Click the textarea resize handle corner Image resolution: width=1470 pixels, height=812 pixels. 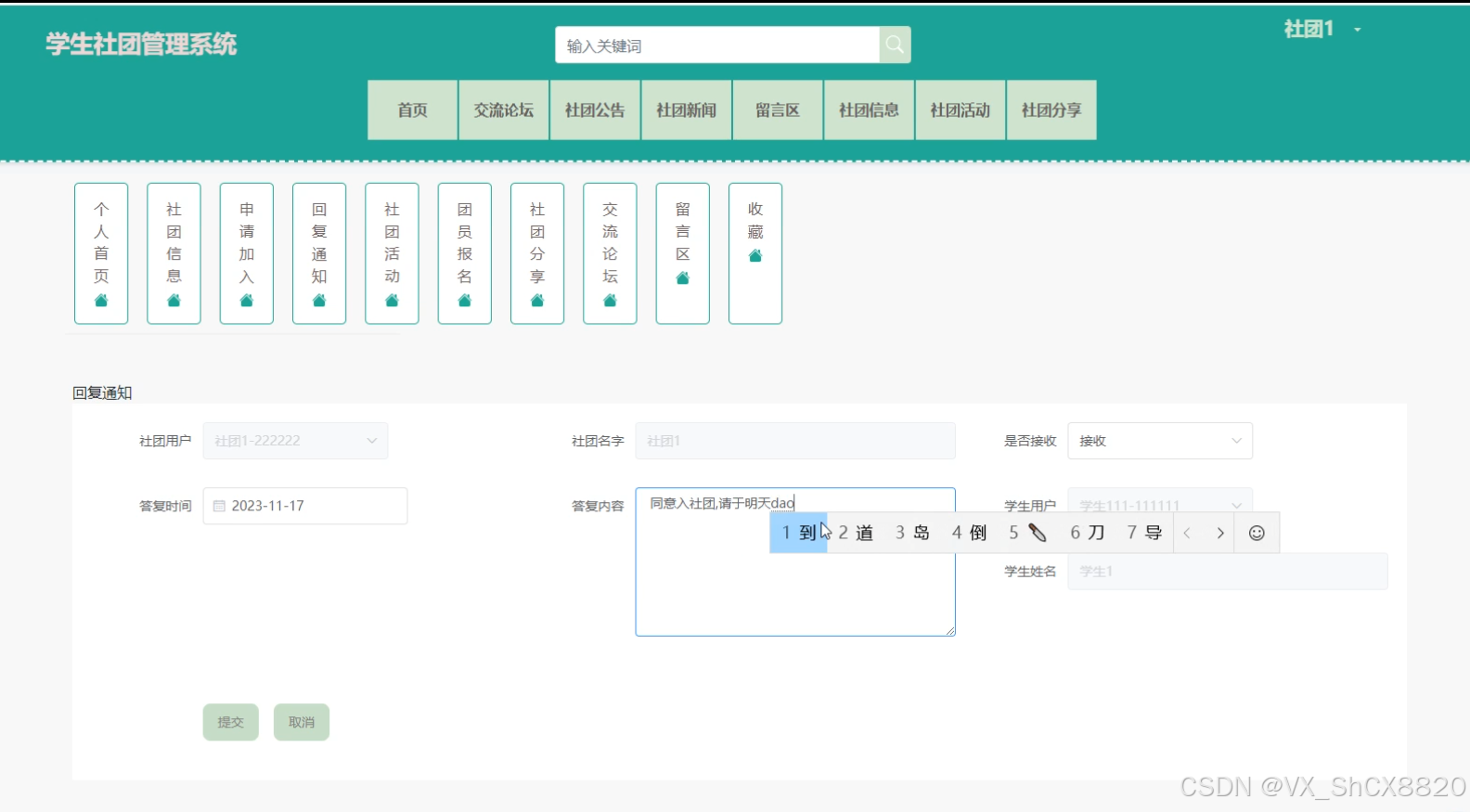coord(950,631)
